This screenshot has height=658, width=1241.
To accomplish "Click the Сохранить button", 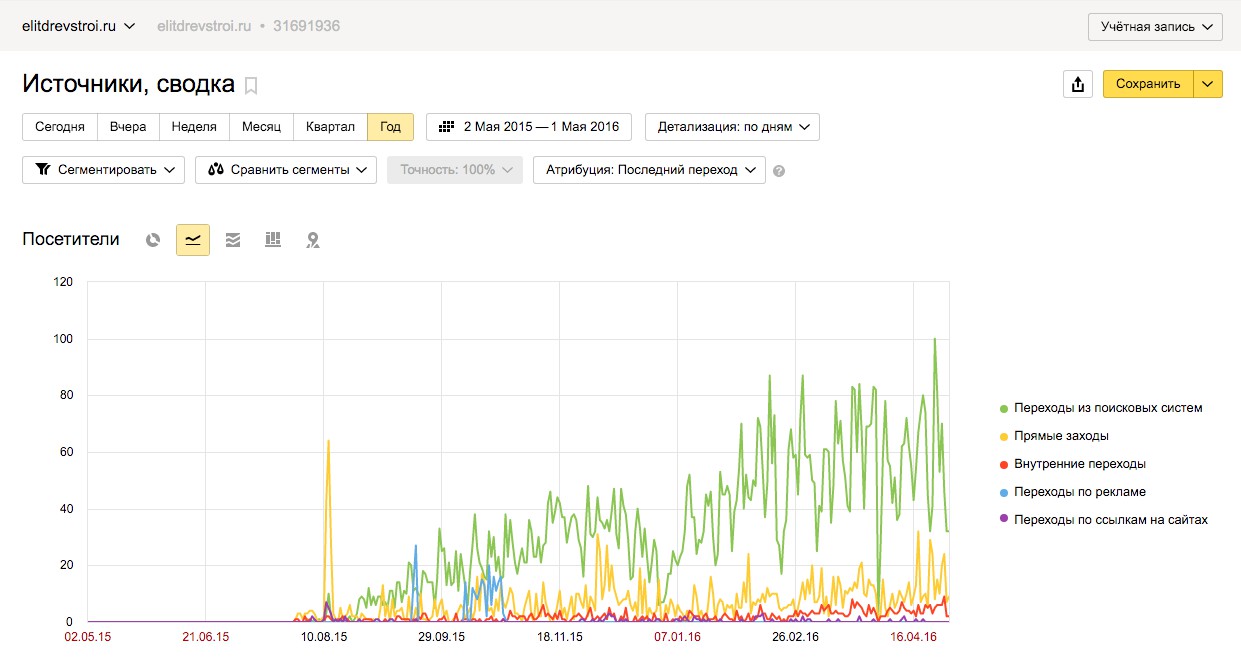I will point(1148,84).
